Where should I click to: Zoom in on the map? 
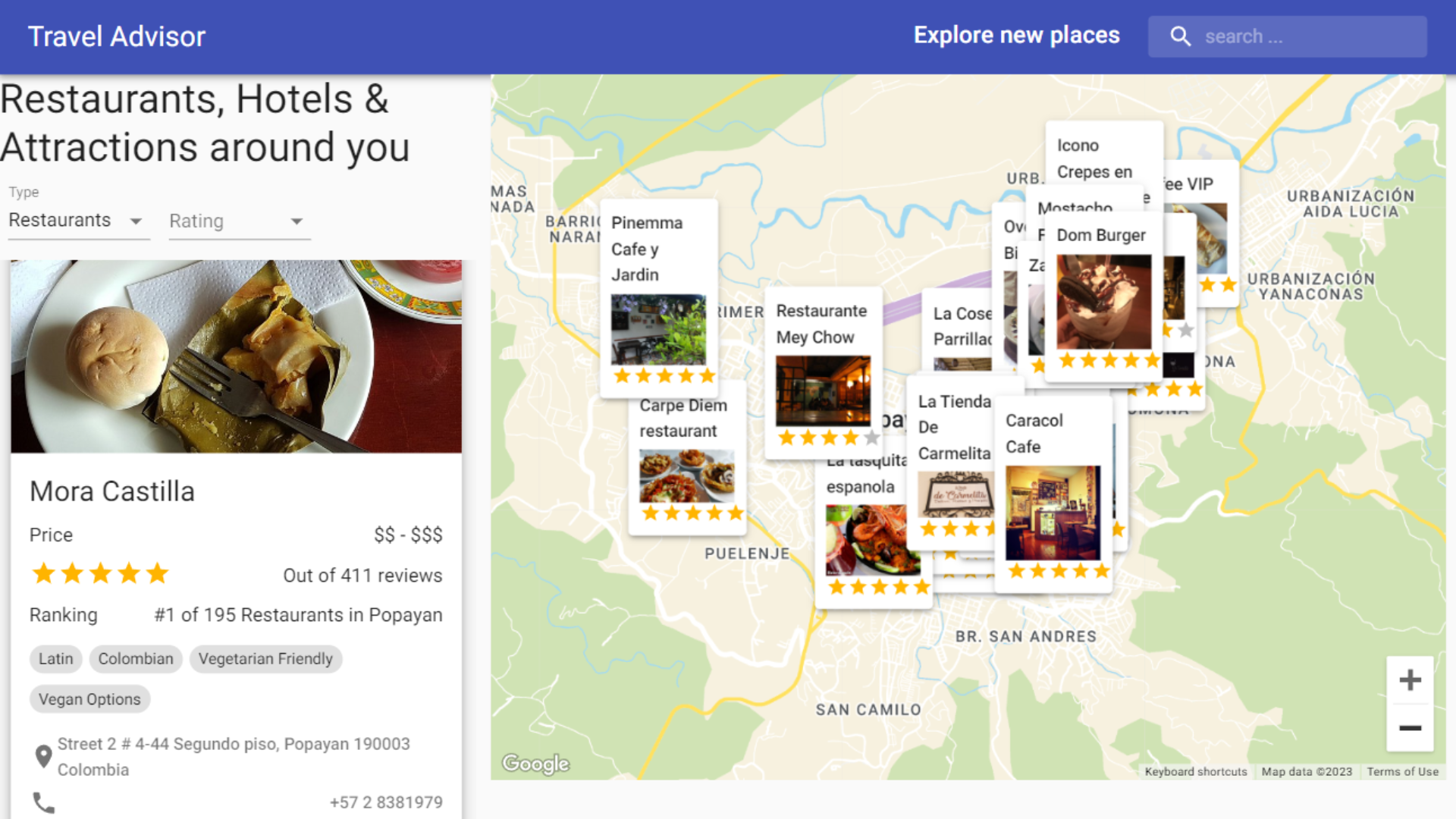coord(1410,680)
